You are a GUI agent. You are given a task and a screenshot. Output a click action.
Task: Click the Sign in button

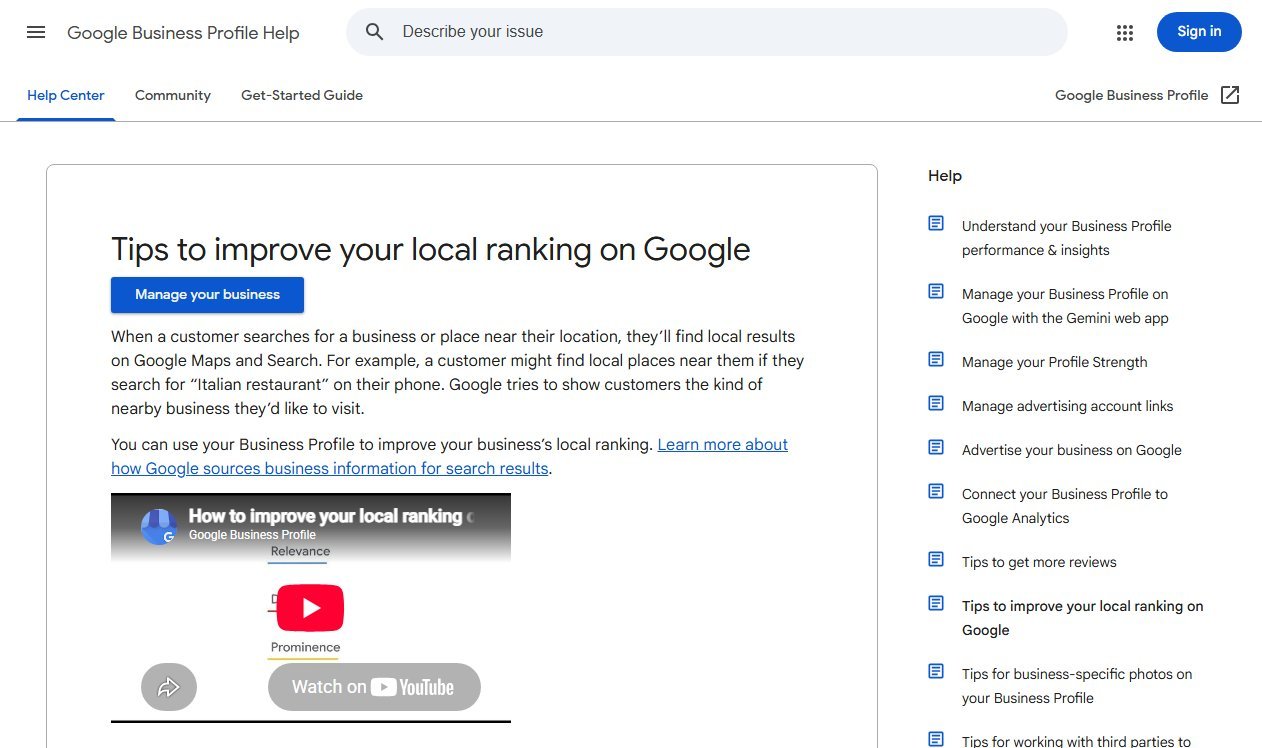pos(1199,32)
